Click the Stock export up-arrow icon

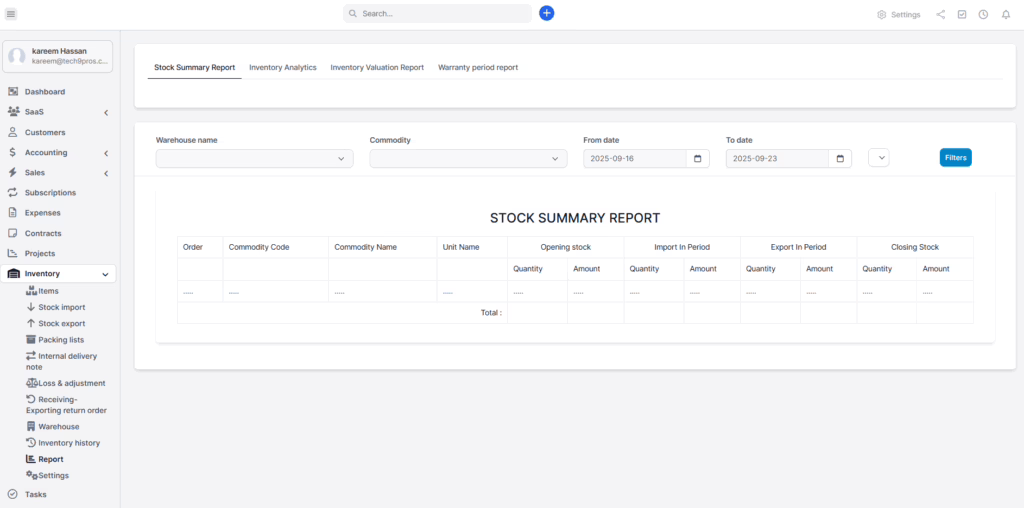(x=31, y=323)
